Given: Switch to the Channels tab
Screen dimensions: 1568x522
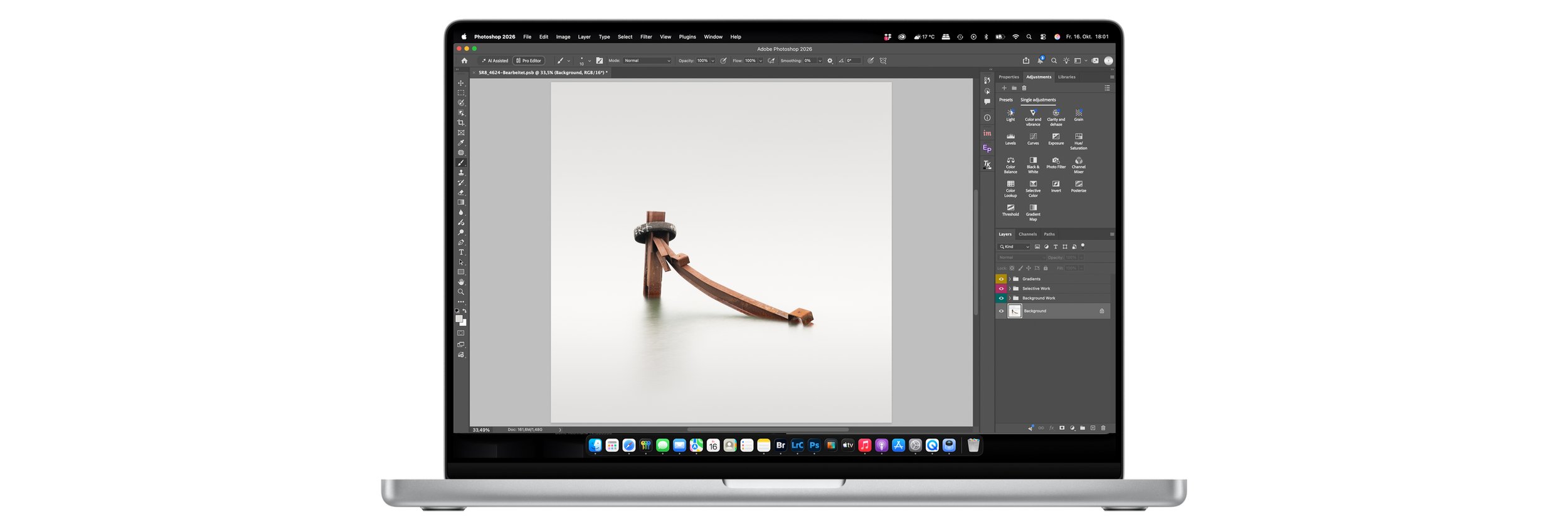Looking at the screenshot, I should pyautogui.click(x=1027, y=234).
